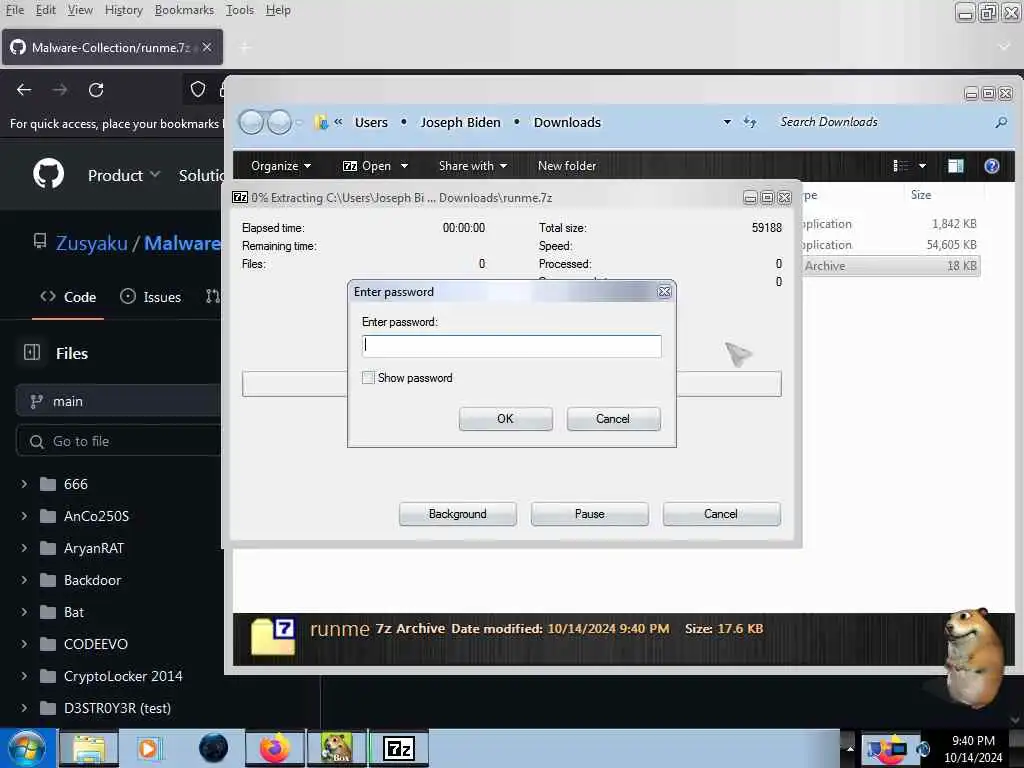The height and width of the screenshot is (768, 1024).
Task: Click the shield tracking protection icon
Action: [198, 89]
